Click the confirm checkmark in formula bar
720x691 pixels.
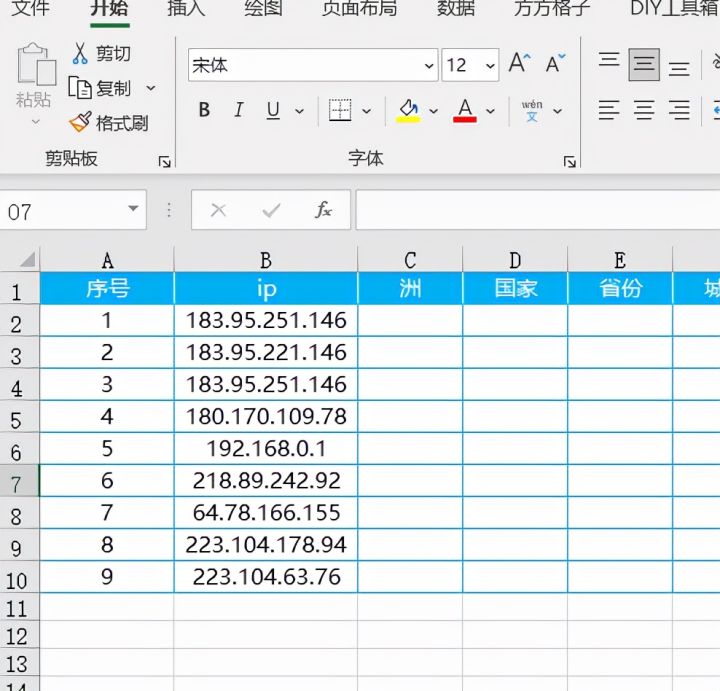271,210
